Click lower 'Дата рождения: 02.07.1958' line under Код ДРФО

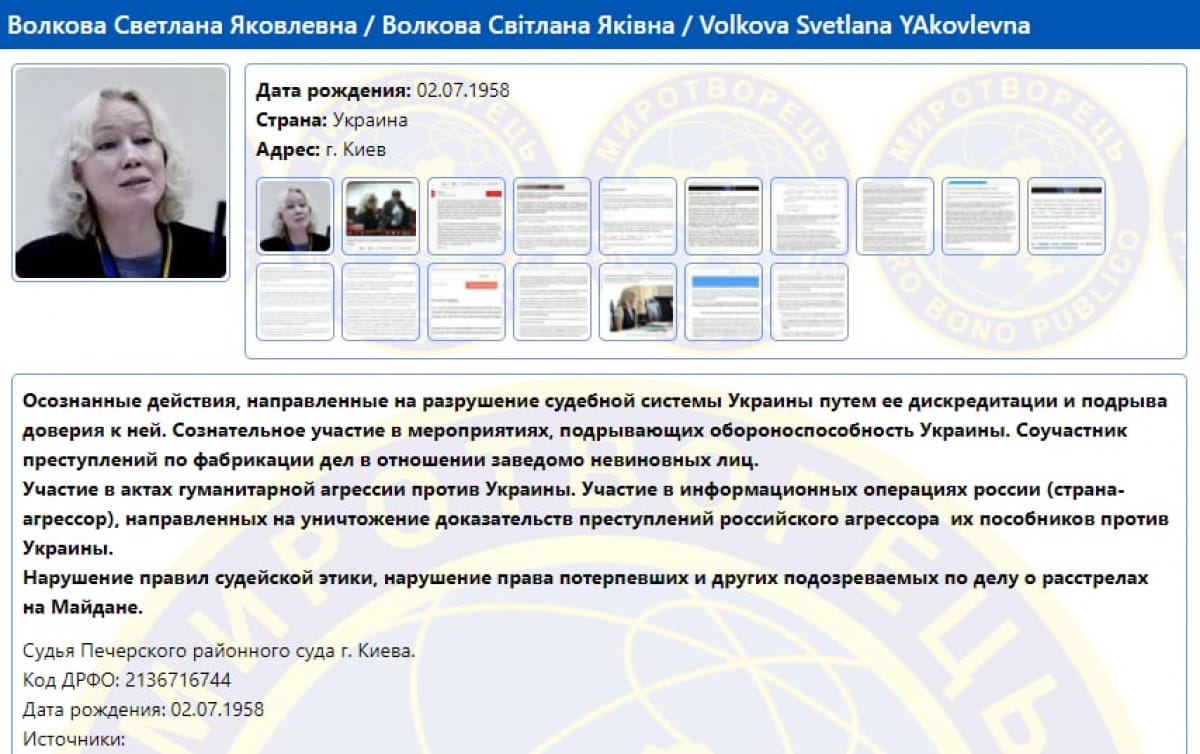(143, 710)
